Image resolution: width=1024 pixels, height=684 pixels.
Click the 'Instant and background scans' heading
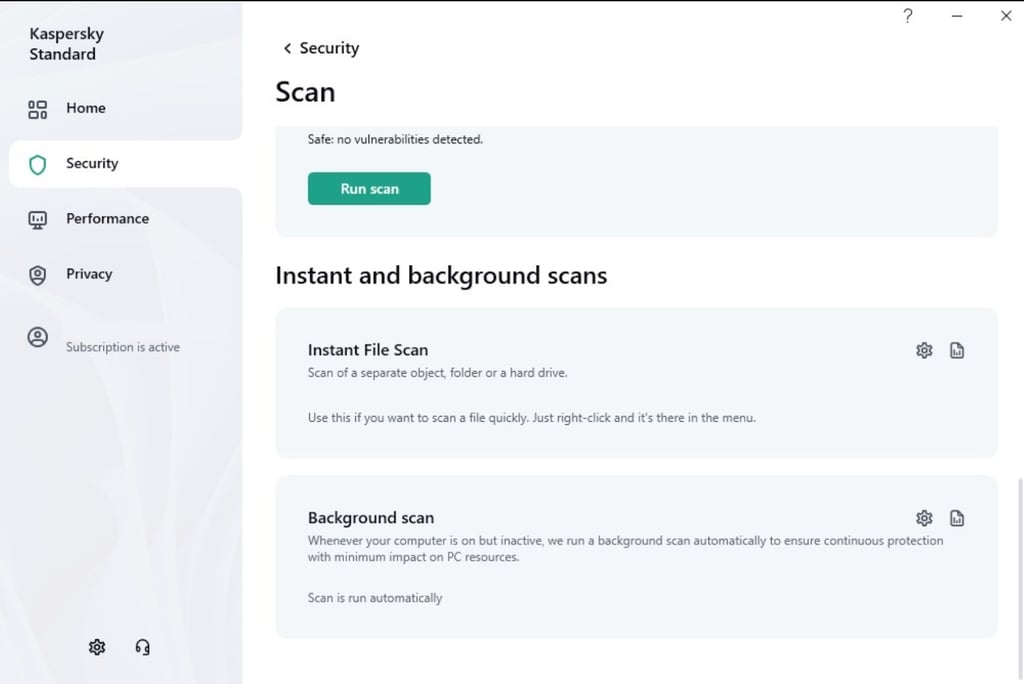(x=441, y=276)
